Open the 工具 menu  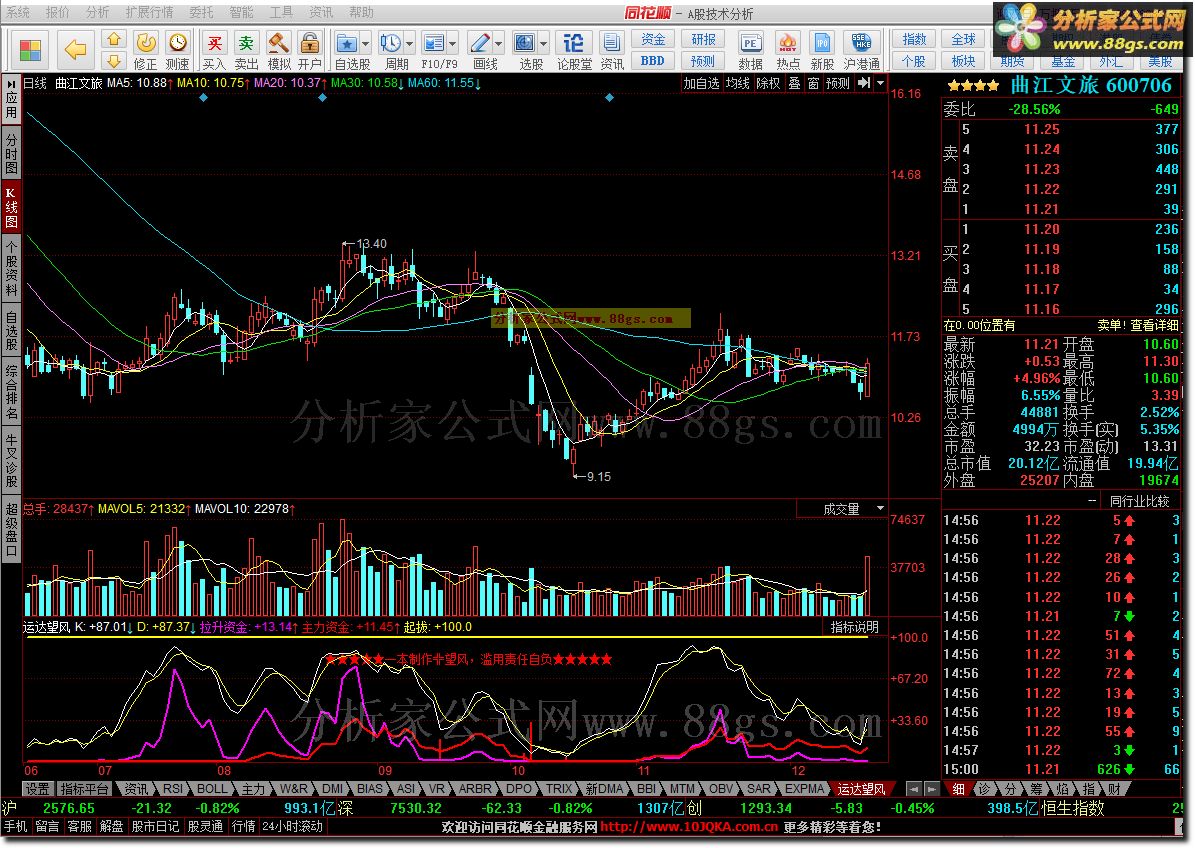(280, 12)
